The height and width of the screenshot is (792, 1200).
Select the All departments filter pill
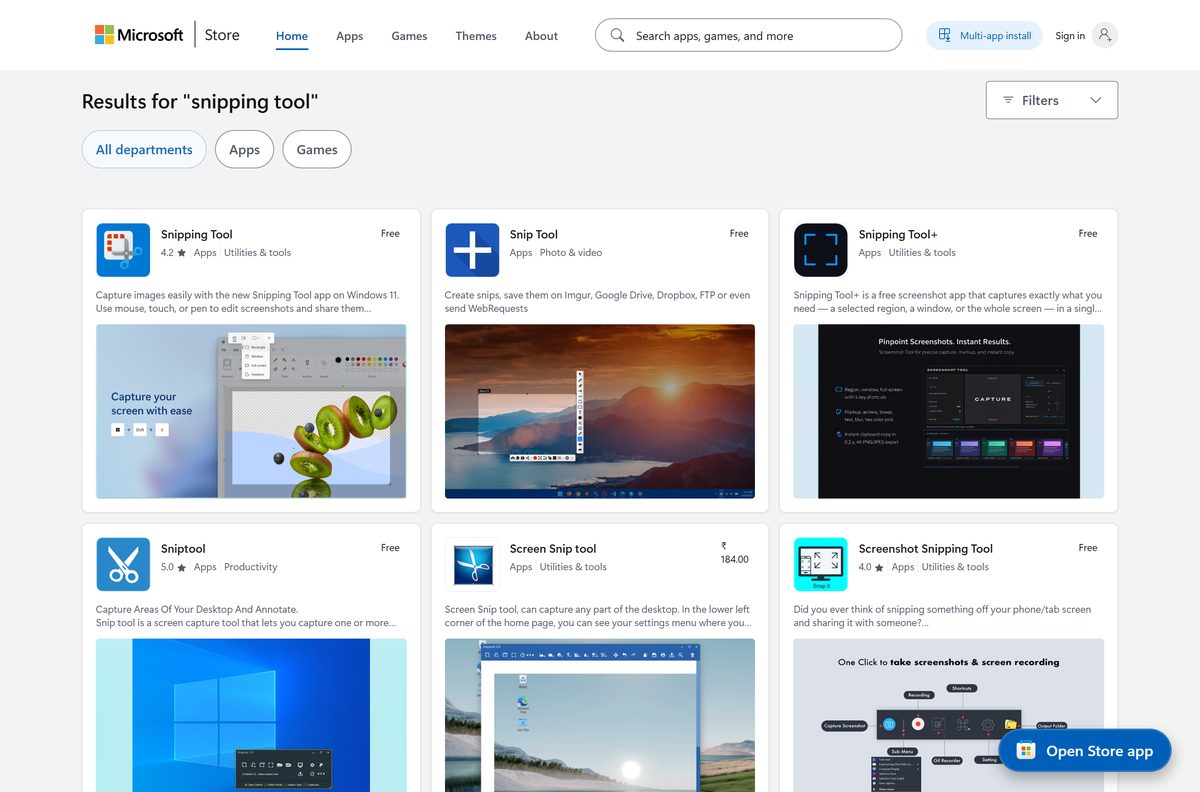[144, 149]
